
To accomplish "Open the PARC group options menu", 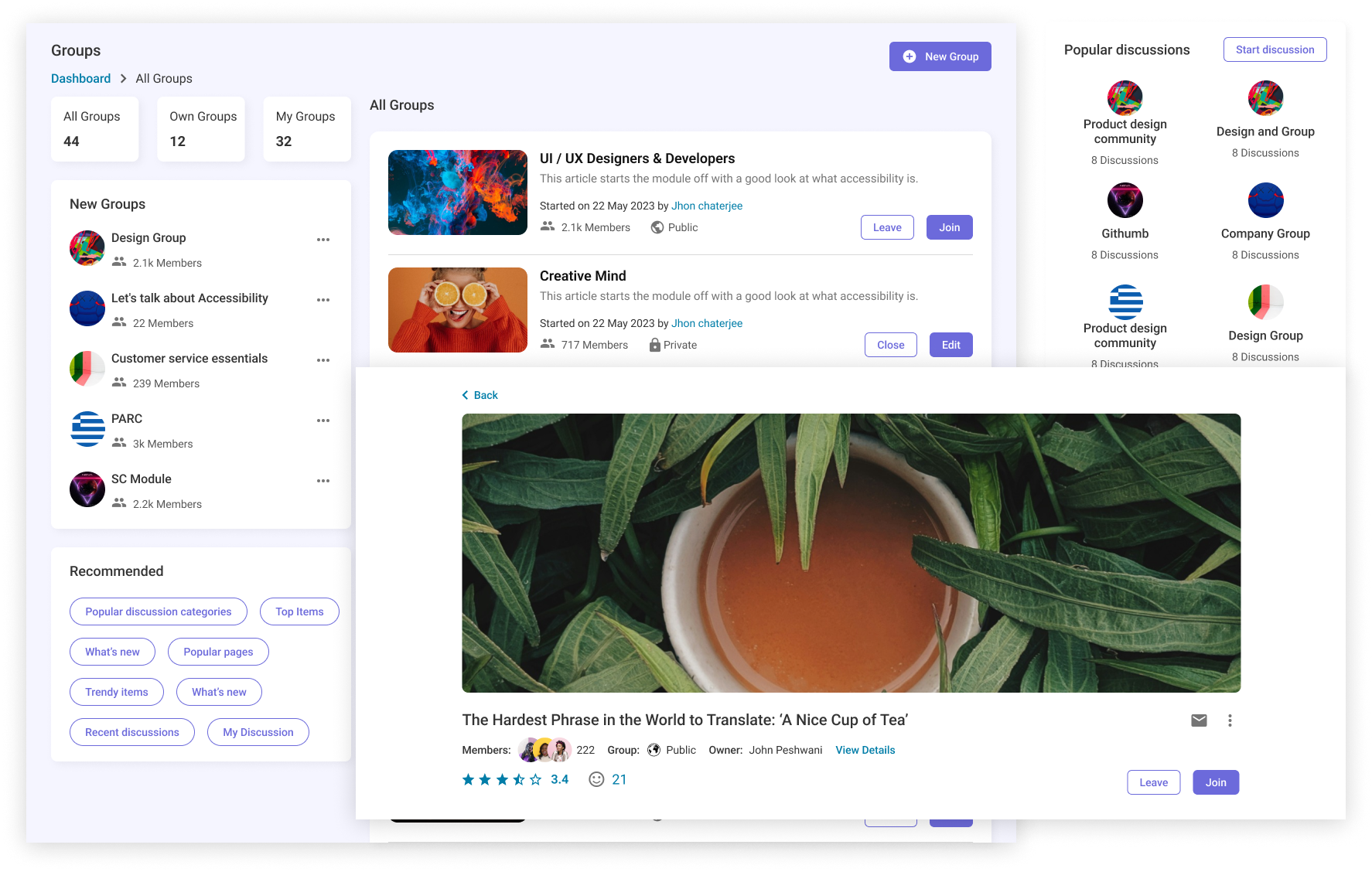I will click(323, 421).
